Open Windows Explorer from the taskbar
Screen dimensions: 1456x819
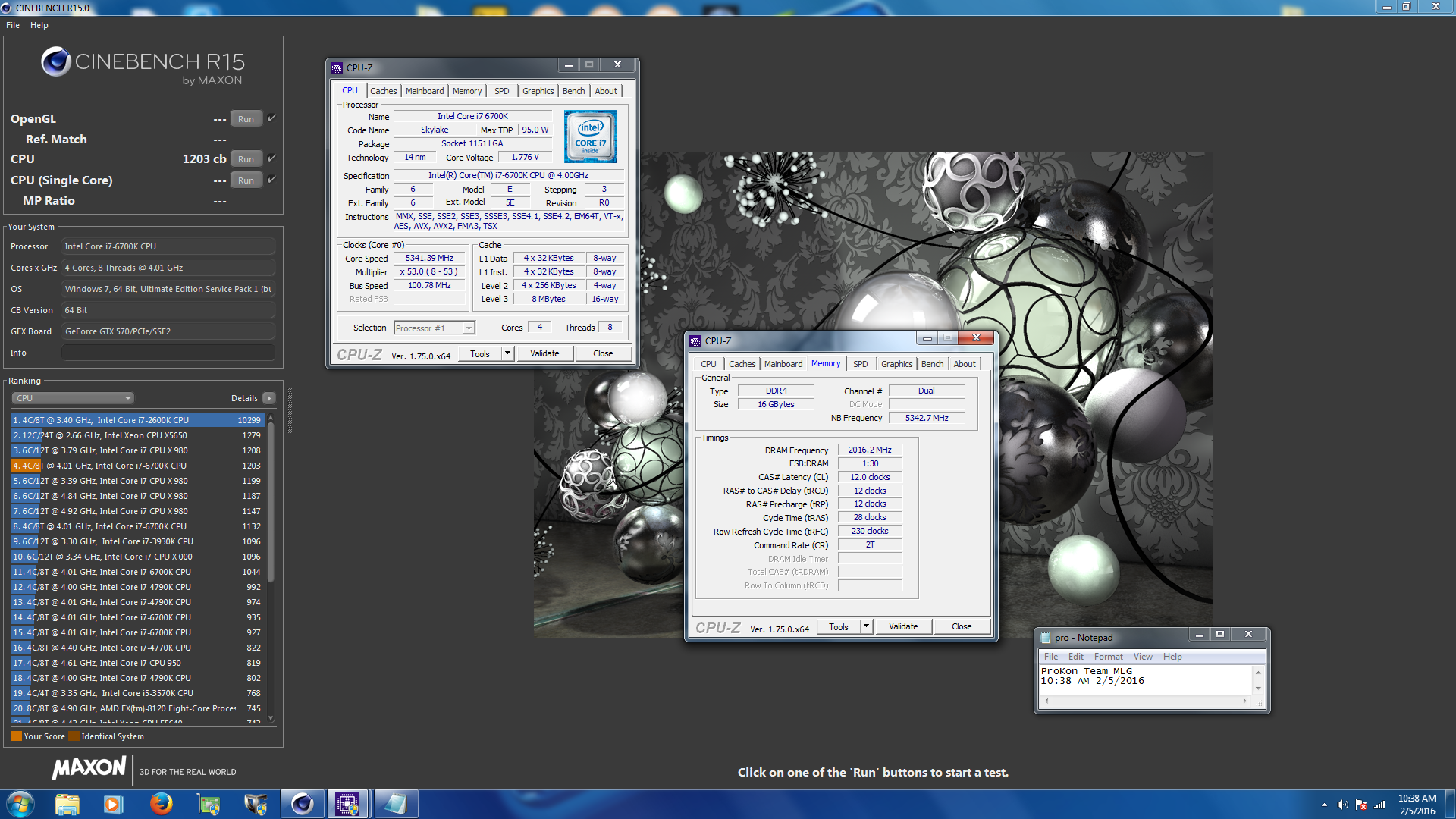[x=67, y=804]
